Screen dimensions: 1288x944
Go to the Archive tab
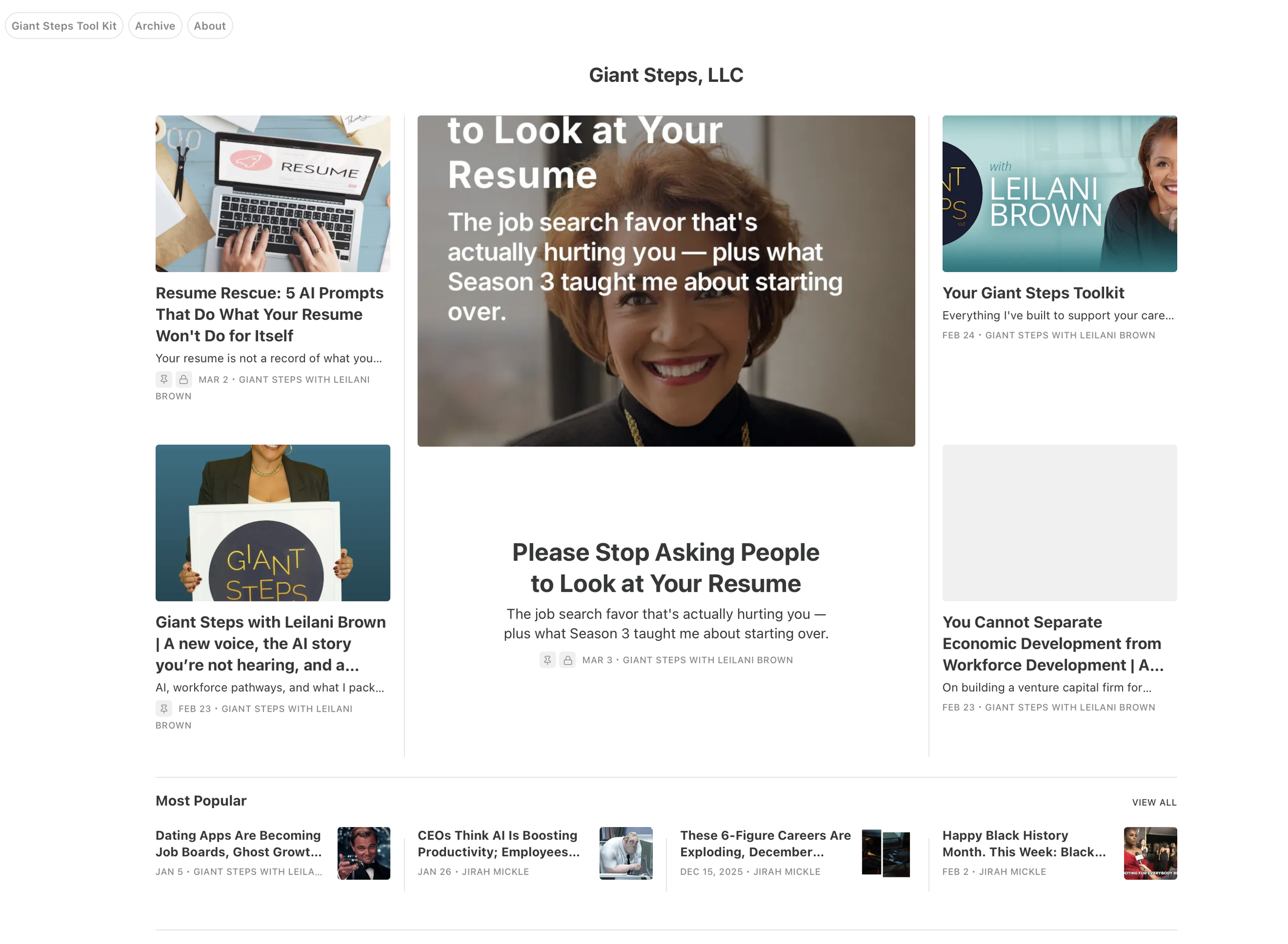[x=155, y=26]
